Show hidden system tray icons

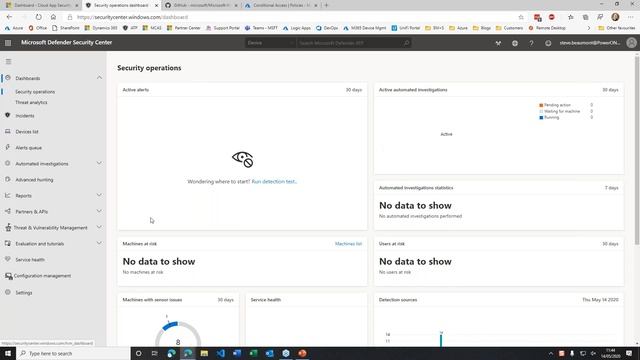pyautogui.click(x=551, y=353)
